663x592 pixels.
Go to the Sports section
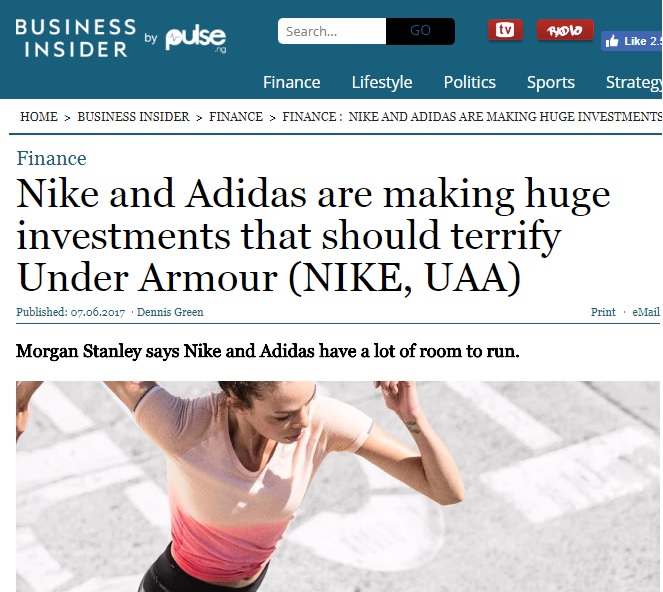pyautogui.click(x=551, y=82)
